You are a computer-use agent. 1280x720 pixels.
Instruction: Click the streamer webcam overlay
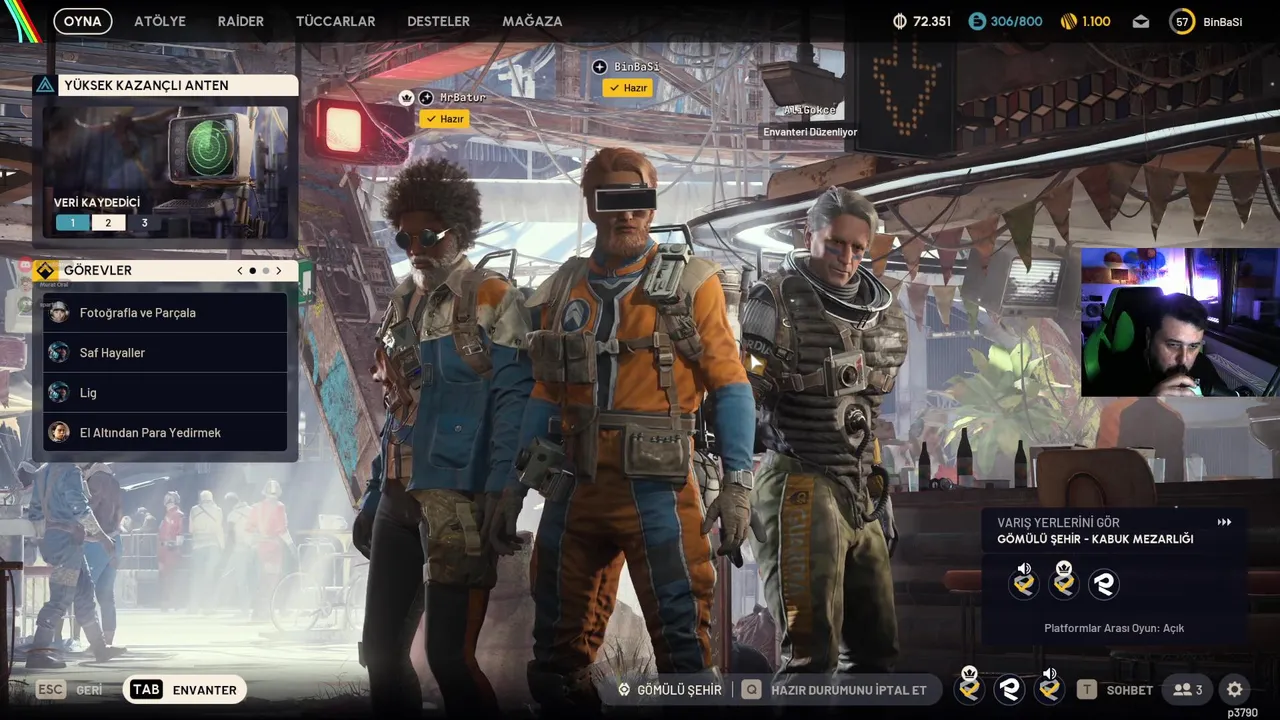1180,322
